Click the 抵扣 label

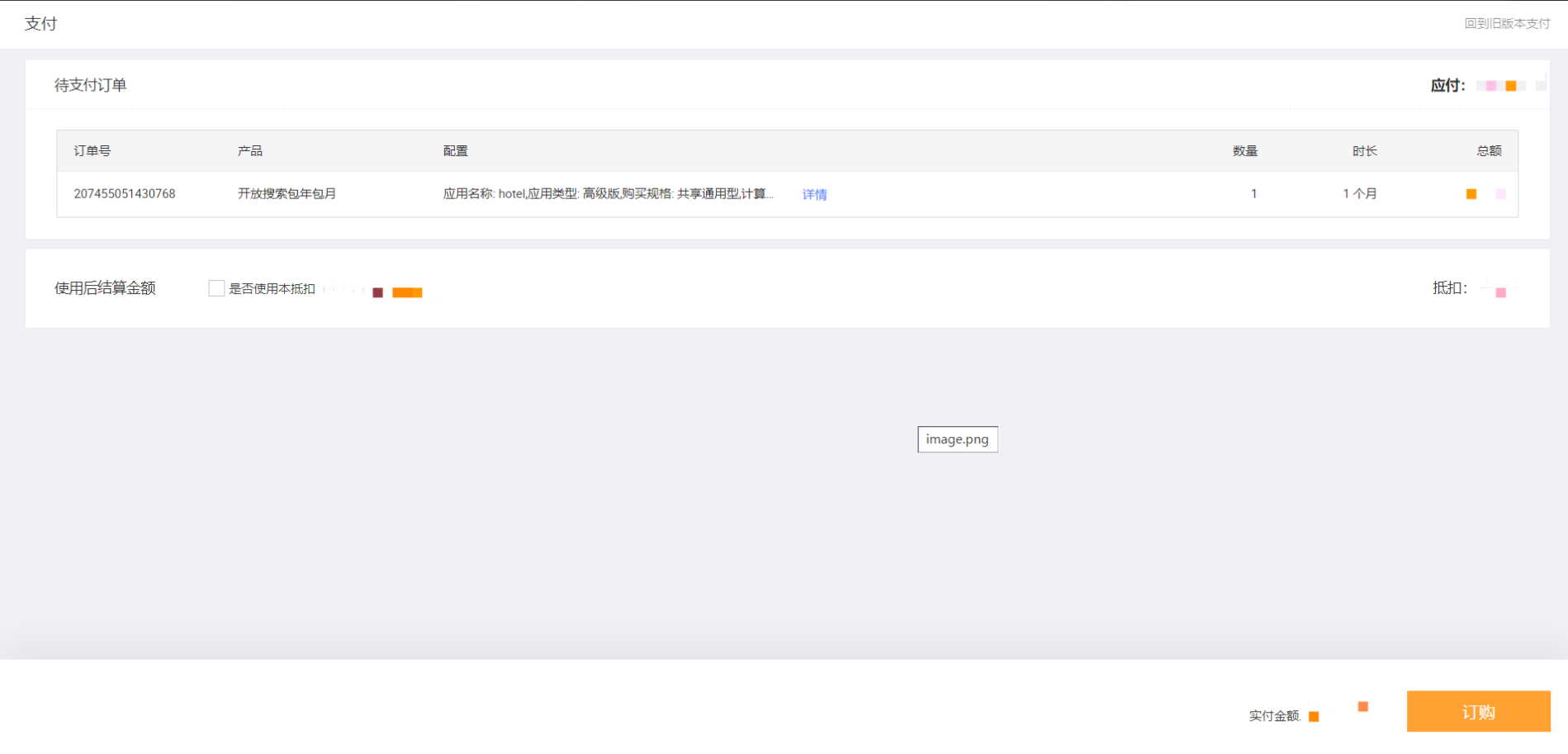point(1449,287)
